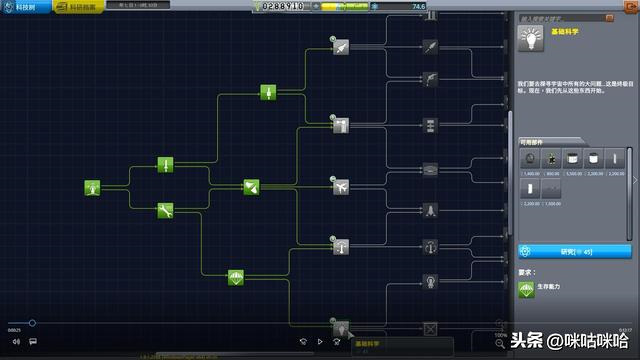Open the yellow archives tab

pos(78,7)
